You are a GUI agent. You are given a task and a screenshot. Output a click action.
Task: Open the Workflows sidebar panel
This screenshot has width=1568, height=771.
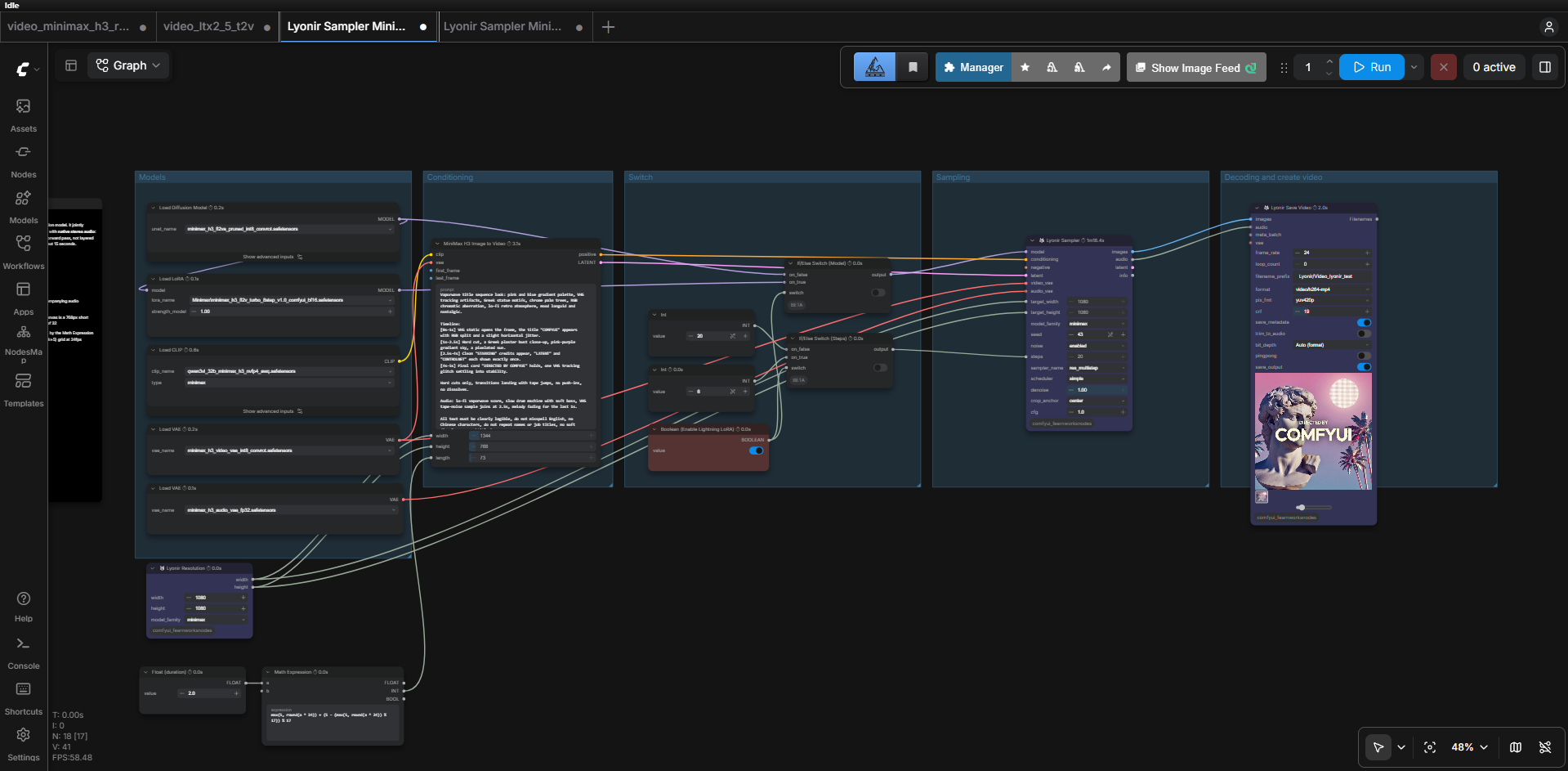(x=24, y=253)
